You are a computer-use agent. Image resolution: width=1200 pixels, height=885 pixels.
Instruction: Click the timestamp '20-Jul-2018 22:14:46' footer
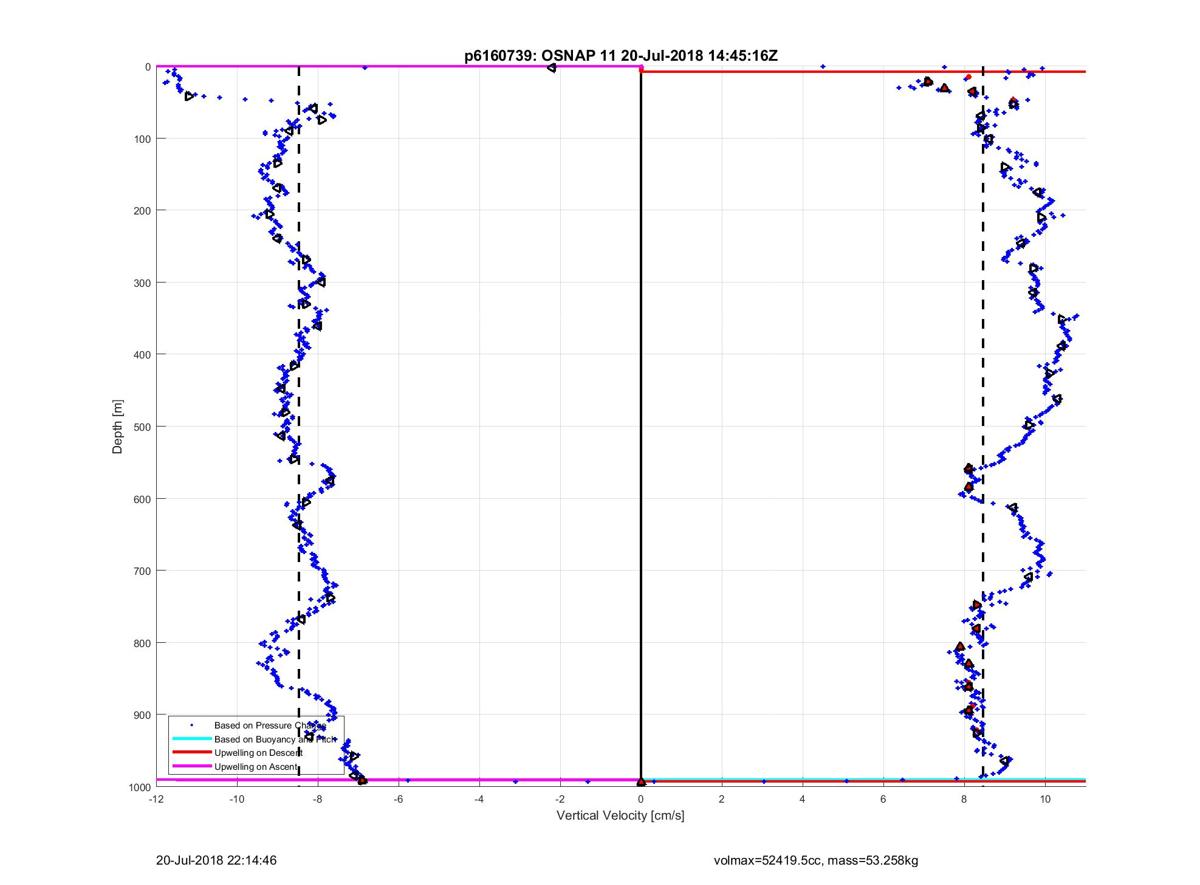tap(216, 859)
